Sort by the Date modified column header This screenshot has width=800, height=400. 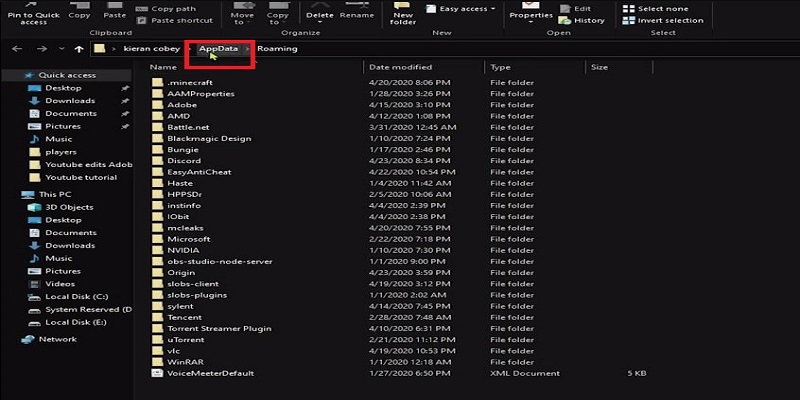coord(401,67)
